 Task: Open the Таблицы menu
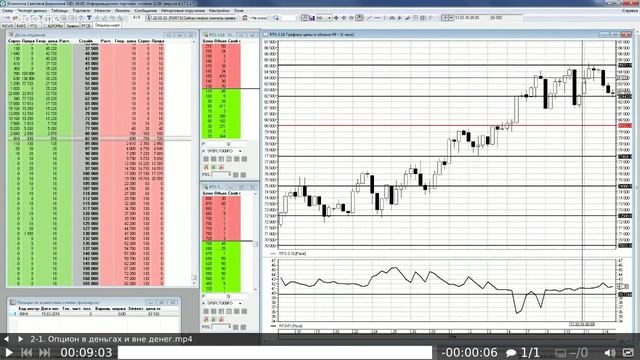(x=60, y=11)
